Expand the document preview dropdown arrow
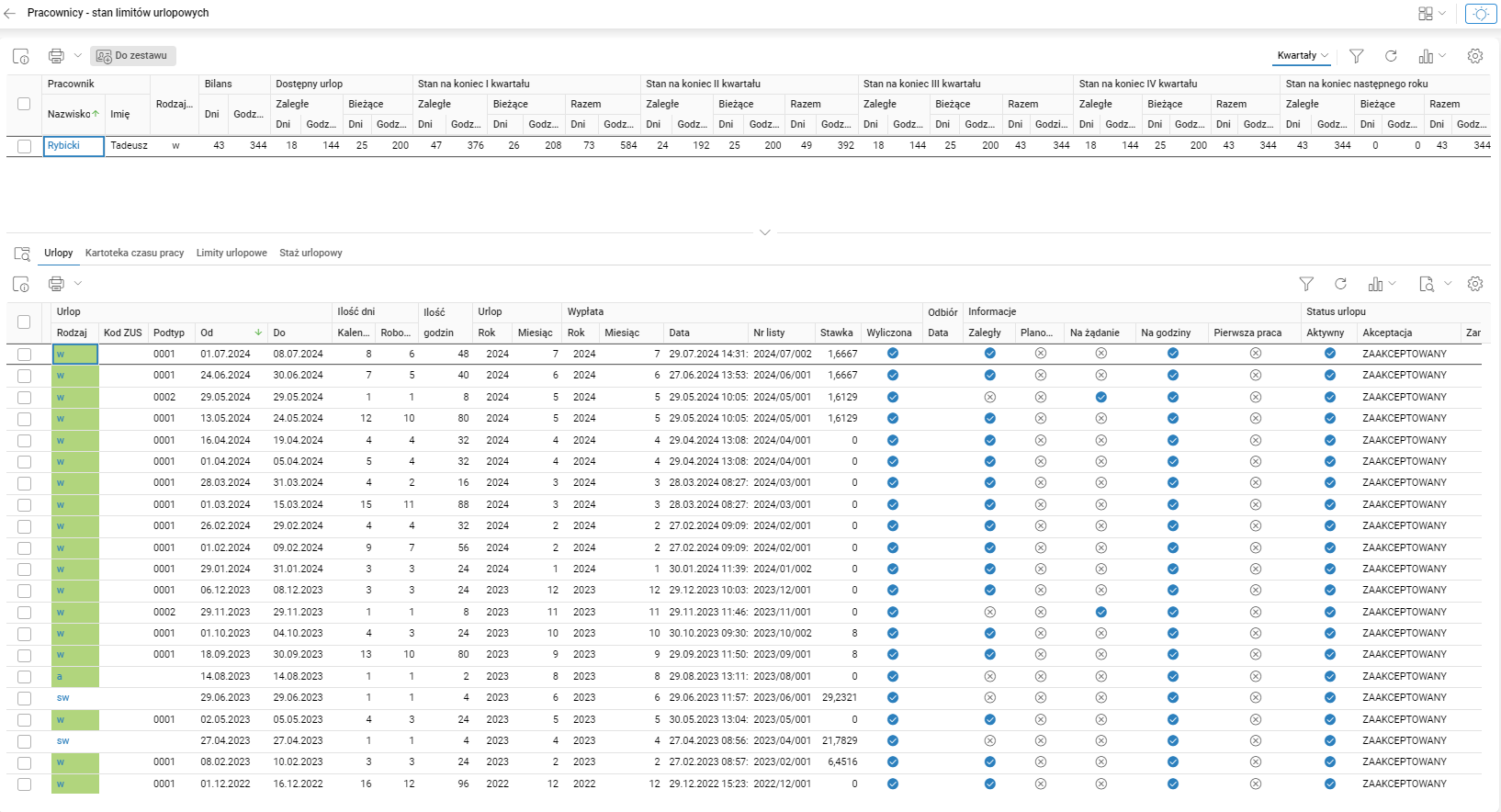This screenshot has height=812, width=1501. [1448, 284]
